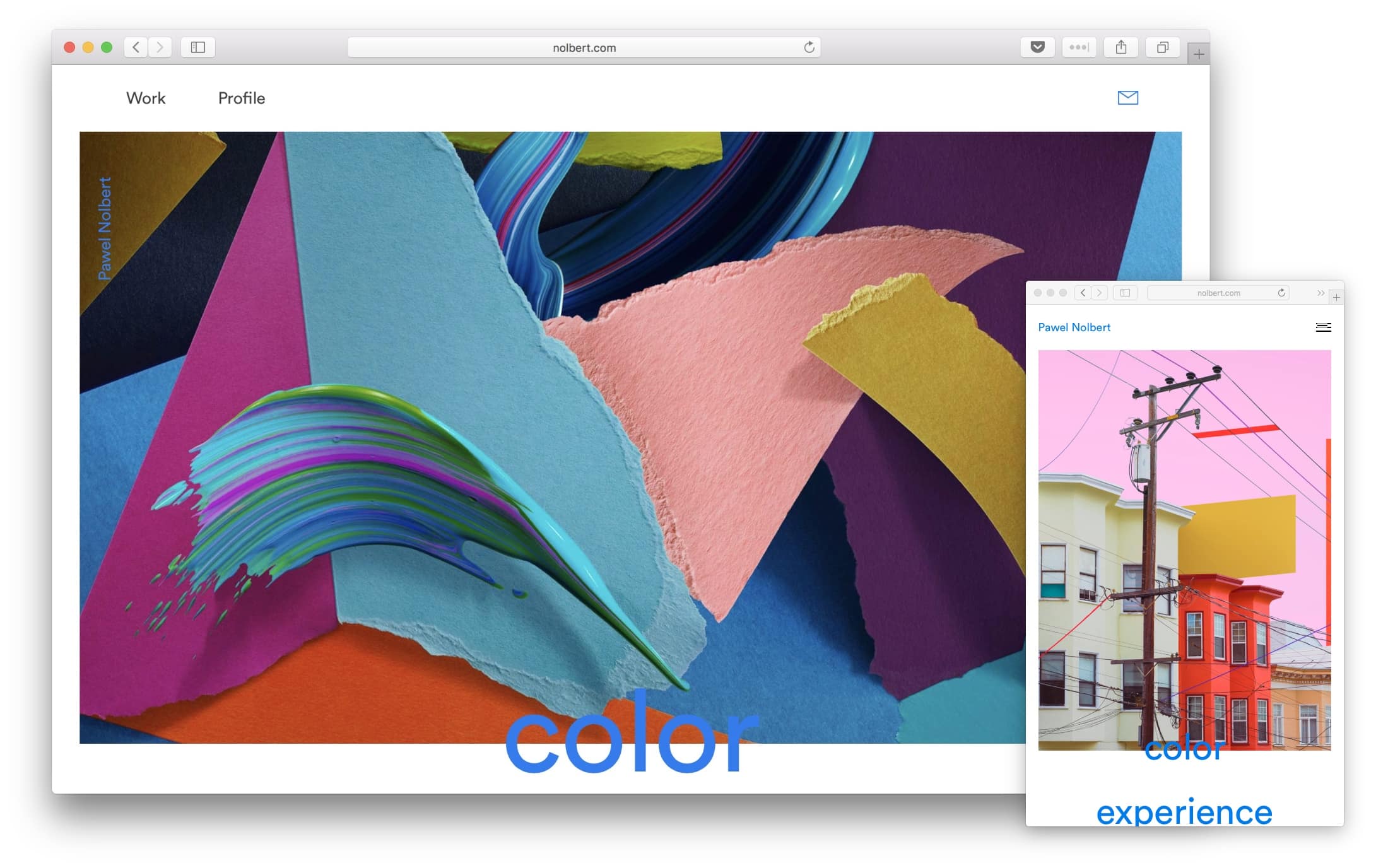
Task: Click the tab overview icon
Action: [1163, 47]
